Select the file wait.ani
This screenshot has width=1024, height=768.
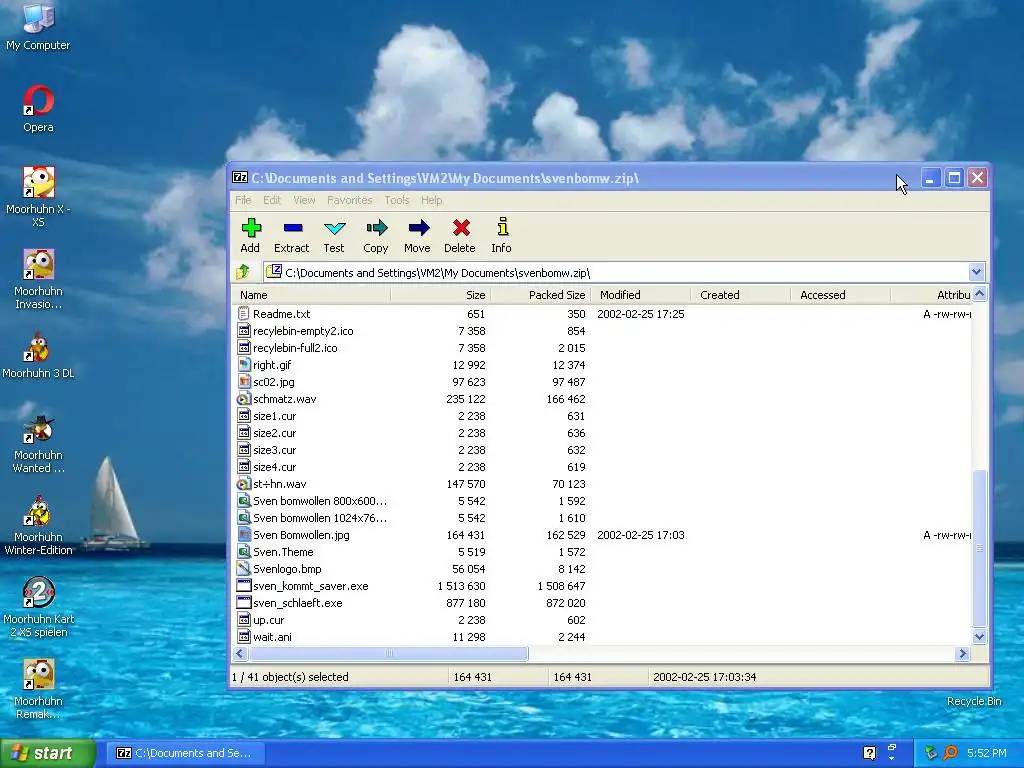coord(272,637)
